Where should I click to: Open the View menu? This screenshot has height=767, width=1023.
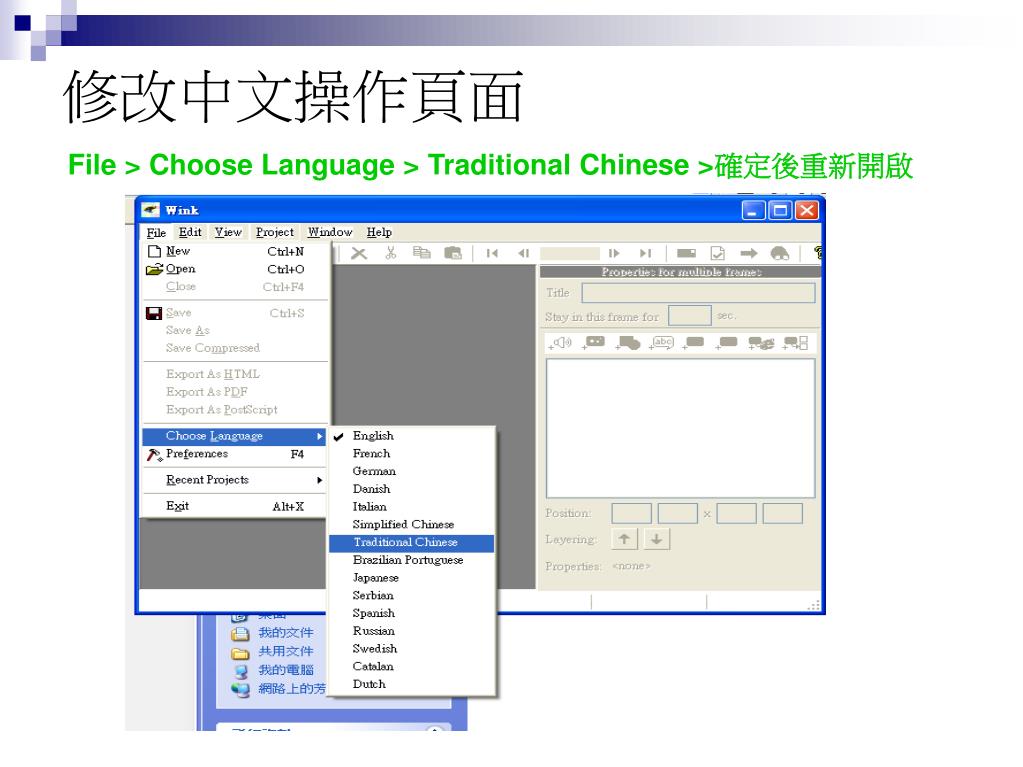tap(228, 232)
